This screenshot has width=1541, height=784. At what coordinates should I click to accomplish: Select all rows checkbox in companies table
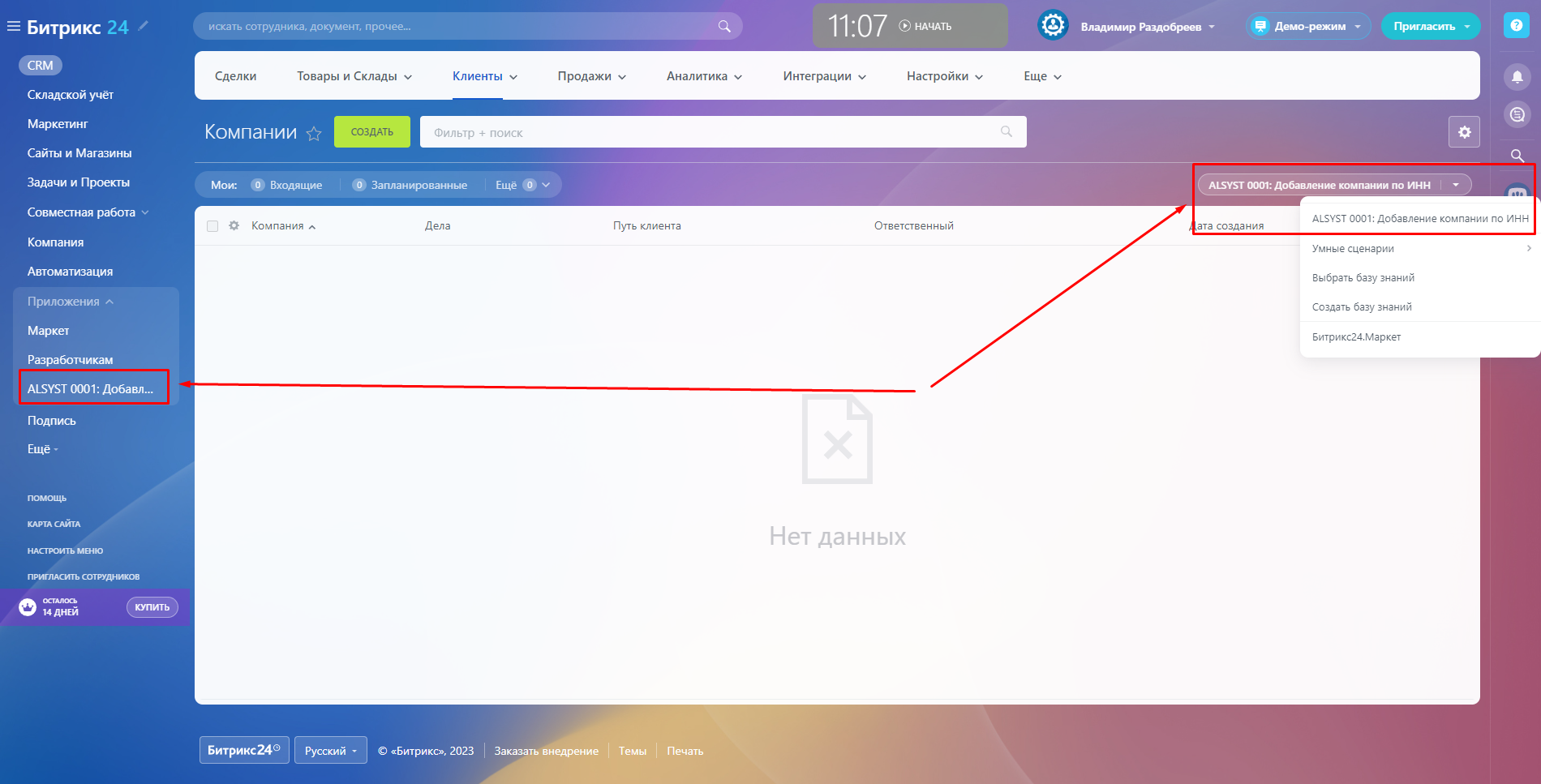click(x=212, y=226)
